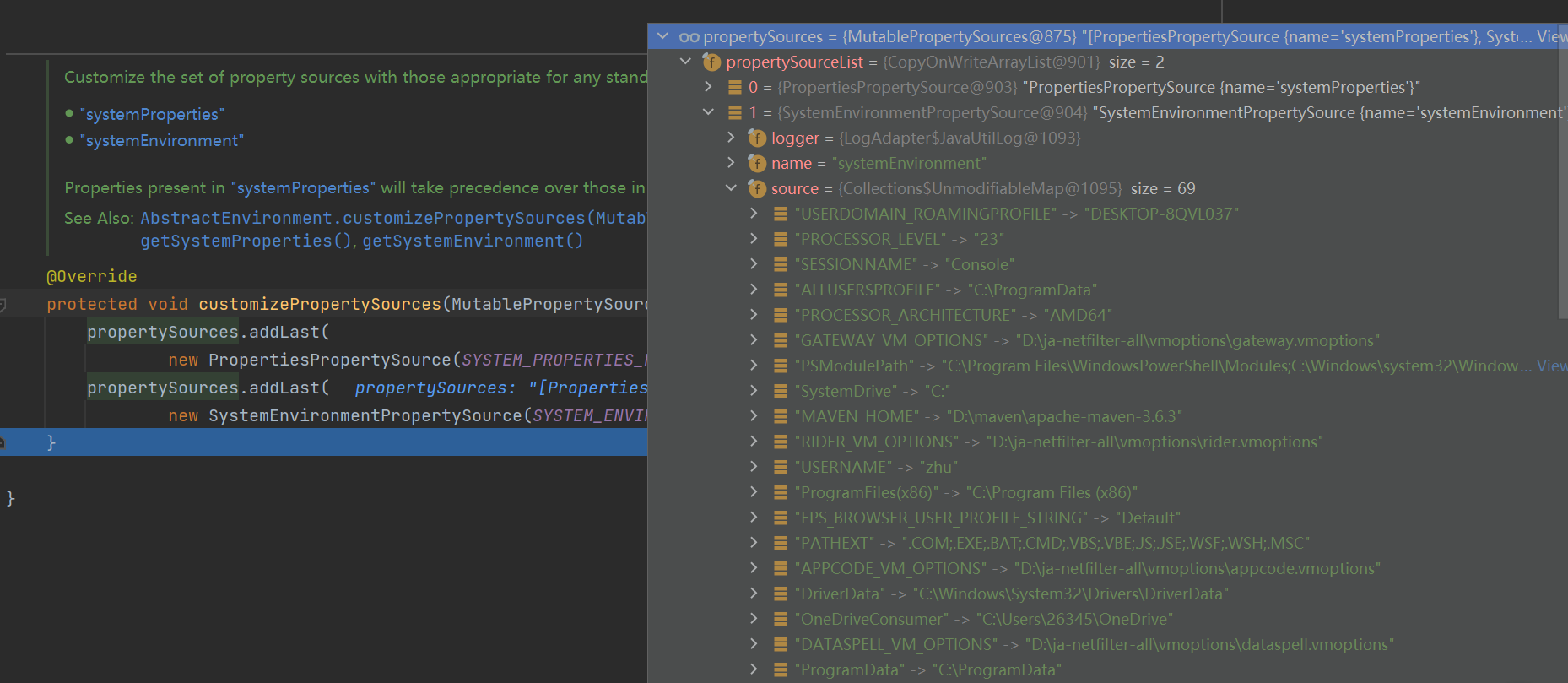The image size is (1568, 683).
Task: Collapse the propertySourceList node
Action: (685, 62)
